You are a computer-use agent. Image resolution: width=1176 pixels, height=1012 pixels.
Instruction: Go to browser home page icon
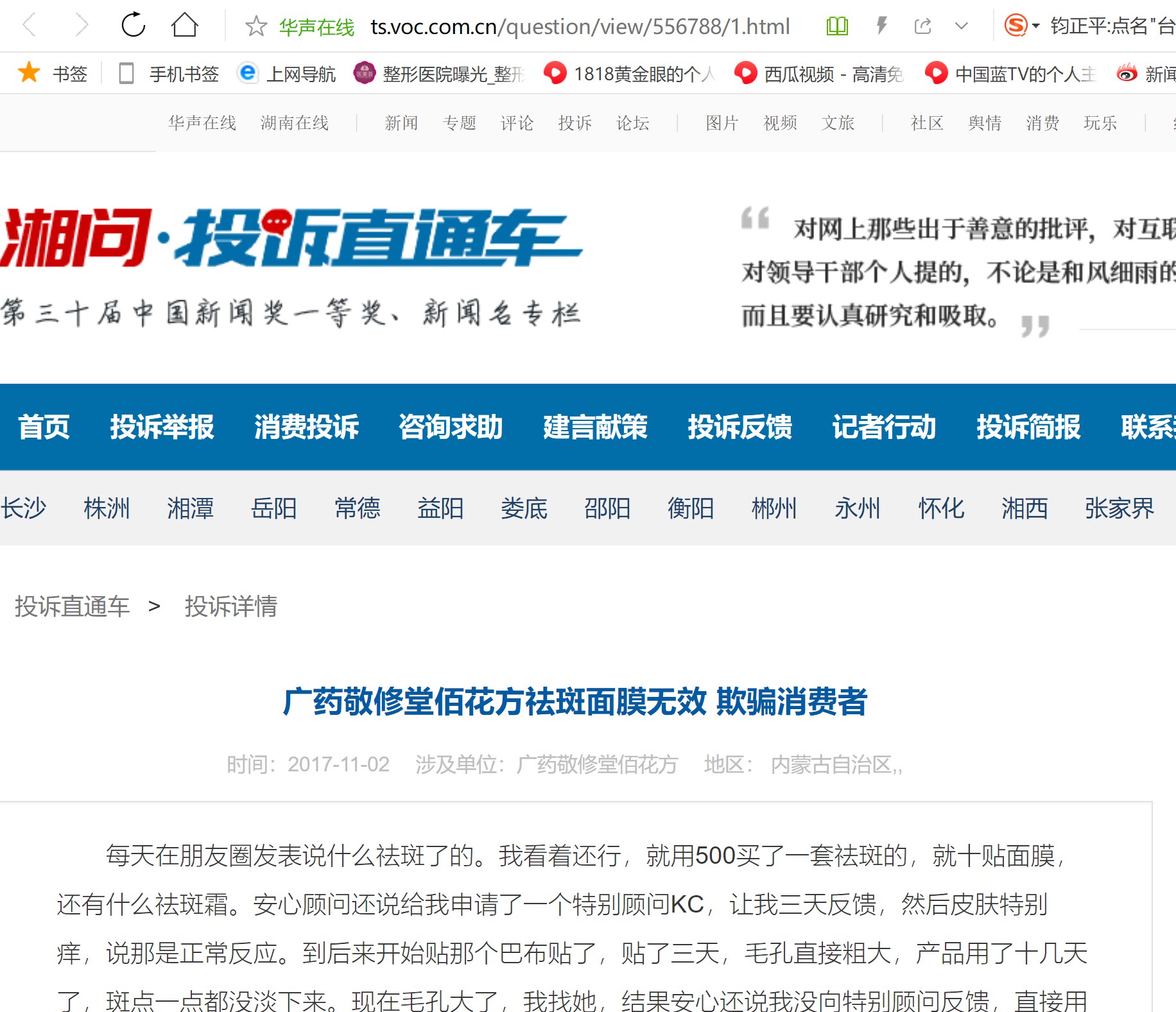184,25
